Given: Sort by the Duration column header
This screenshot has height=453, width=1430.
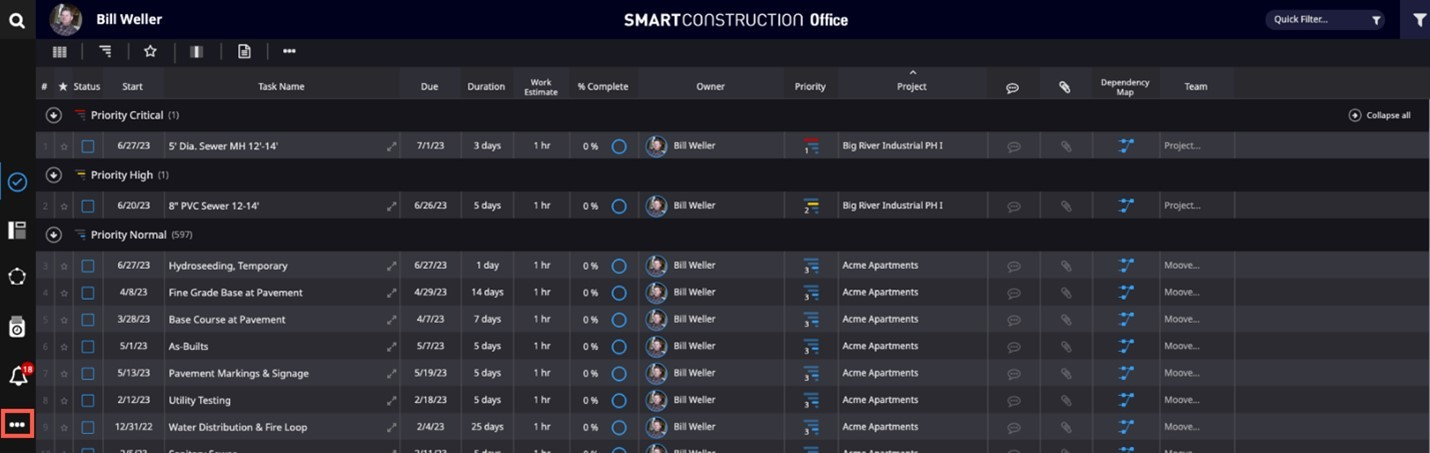Looking at the screenshot, I should (486, 87).
